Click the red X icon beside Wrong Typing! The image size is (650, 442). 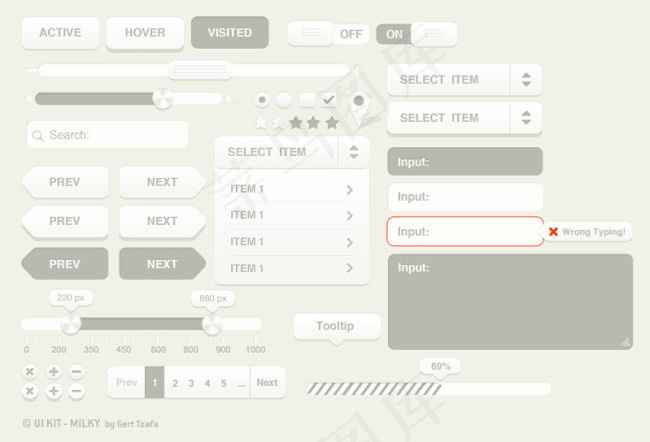553,232
